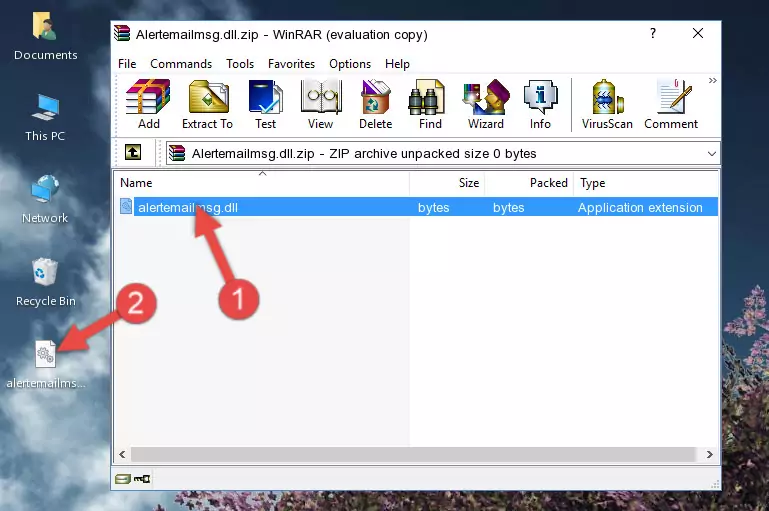The width and height of the screenshot is (769, 511).
Task: Run the Test archive tool
Action: pos(265,104)
